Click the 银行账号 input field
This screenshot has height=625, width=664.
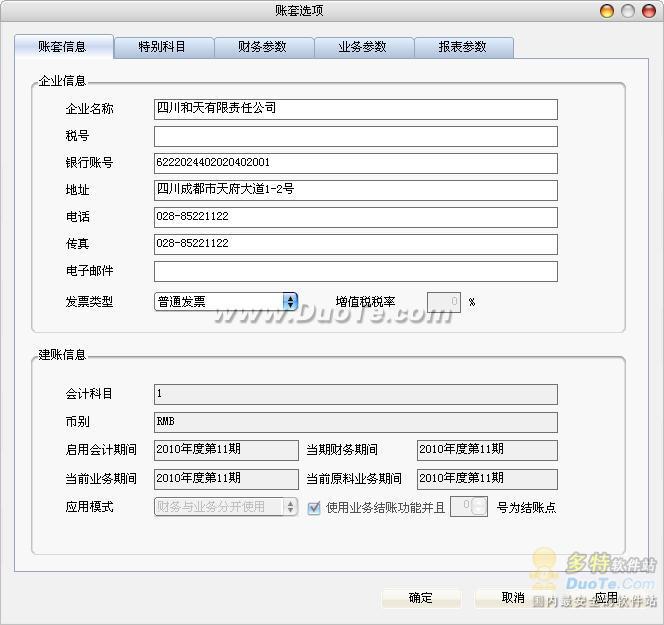[x=356, y=163]
